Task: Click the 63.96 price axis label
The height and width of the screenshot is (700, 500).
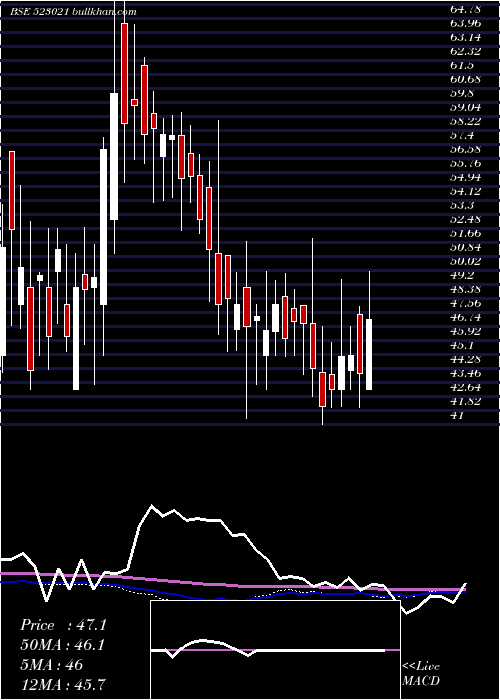Action: (x=464, y=23)
